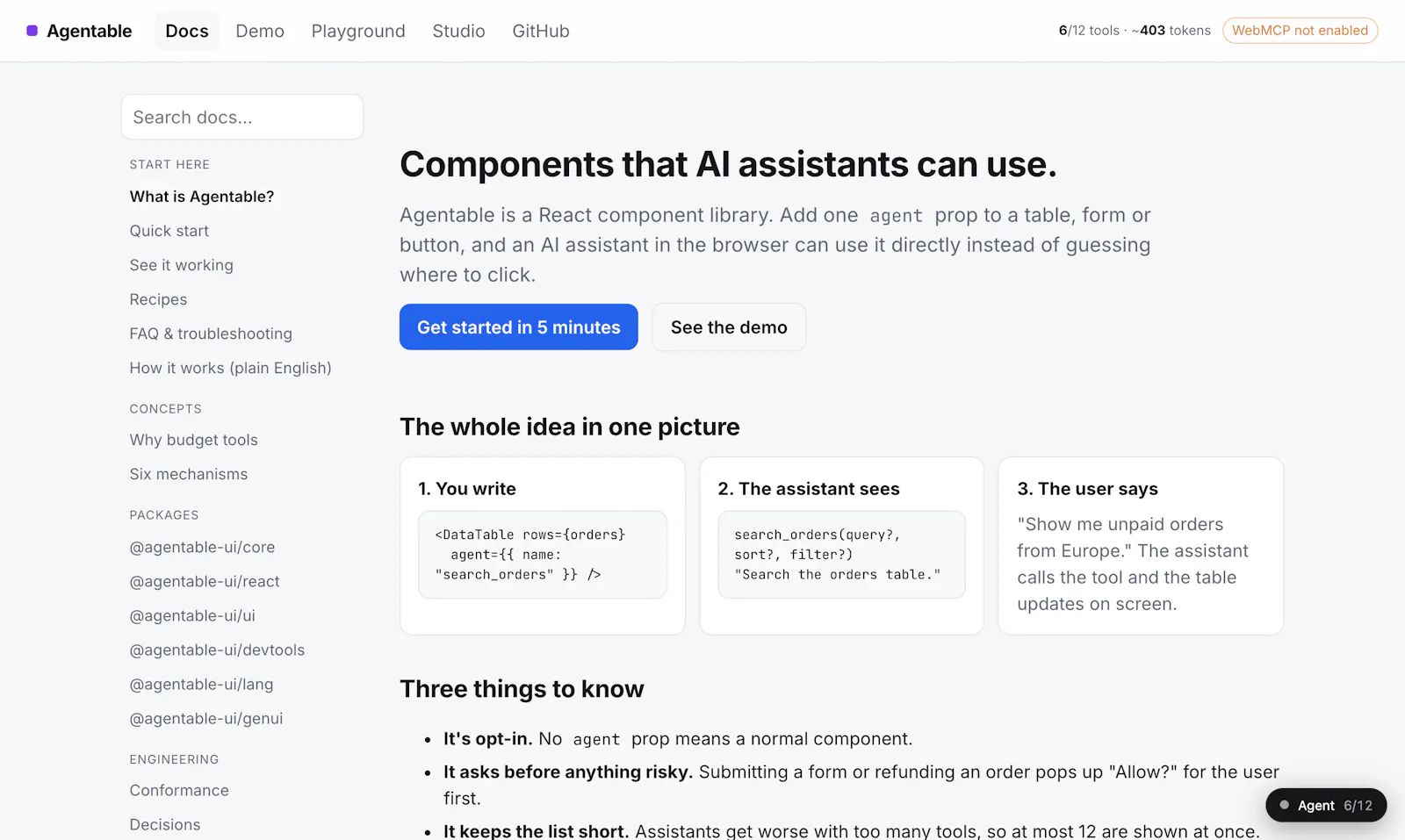Open Why budget tools concept page

point(194,440)
